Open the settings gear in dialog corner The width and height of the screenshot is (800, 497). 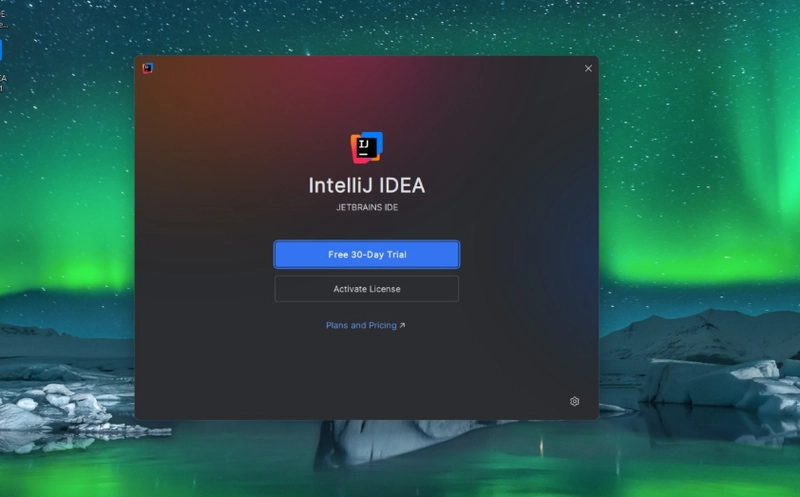pyautogui.click(x=574, y=402)
